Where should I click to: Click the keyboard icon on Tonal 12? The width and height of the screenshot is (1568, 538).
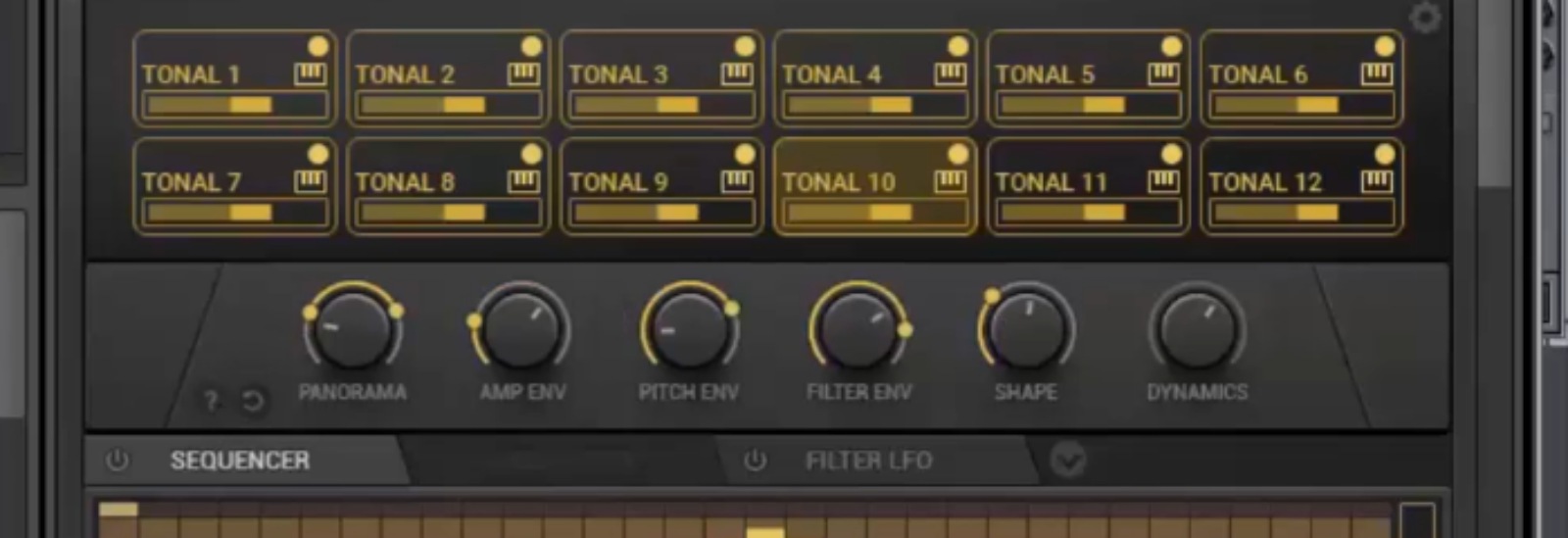(x=1377, y=181)
